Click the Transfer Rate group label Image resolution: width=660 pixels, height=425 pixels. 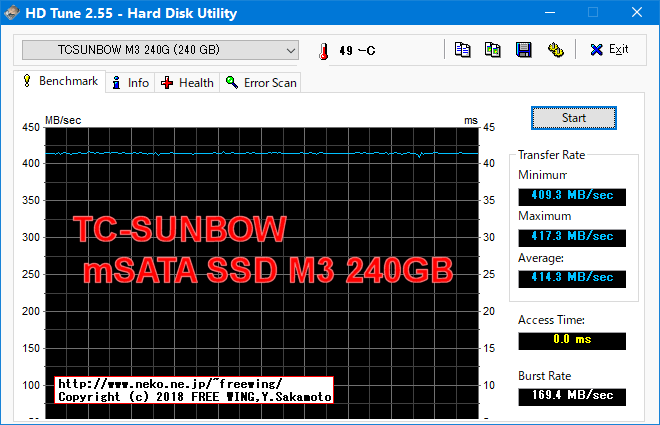551,155
